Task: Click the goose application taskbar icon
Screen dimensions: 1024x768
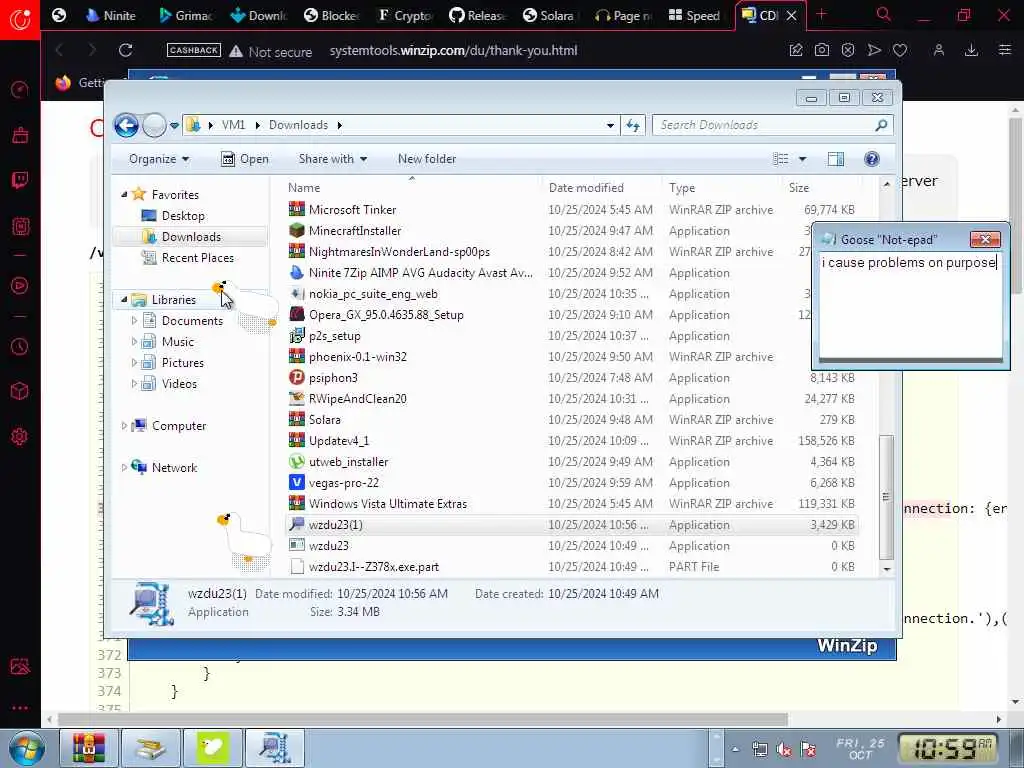Action: [213, 748]
